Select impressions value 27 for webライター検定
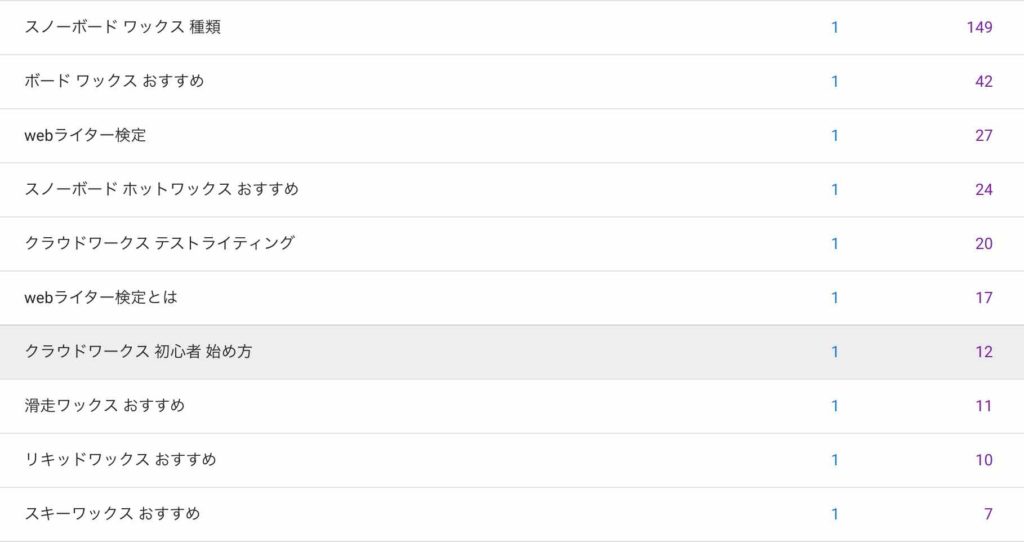The width and height of the screenshot is (1024, 542). point(984,136)
